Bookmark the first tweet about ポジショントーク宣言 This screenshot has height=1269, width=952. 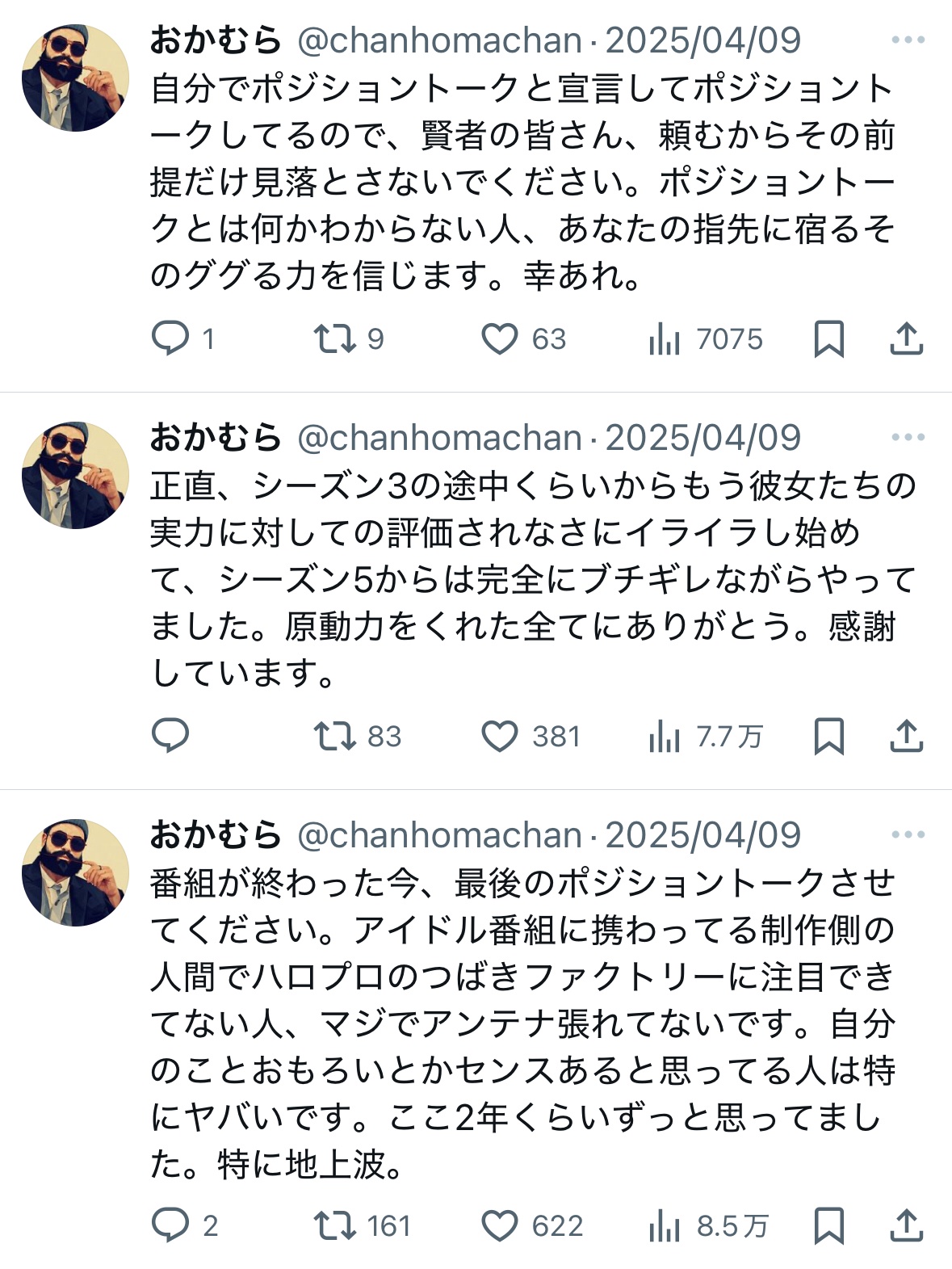click(828, 338)
